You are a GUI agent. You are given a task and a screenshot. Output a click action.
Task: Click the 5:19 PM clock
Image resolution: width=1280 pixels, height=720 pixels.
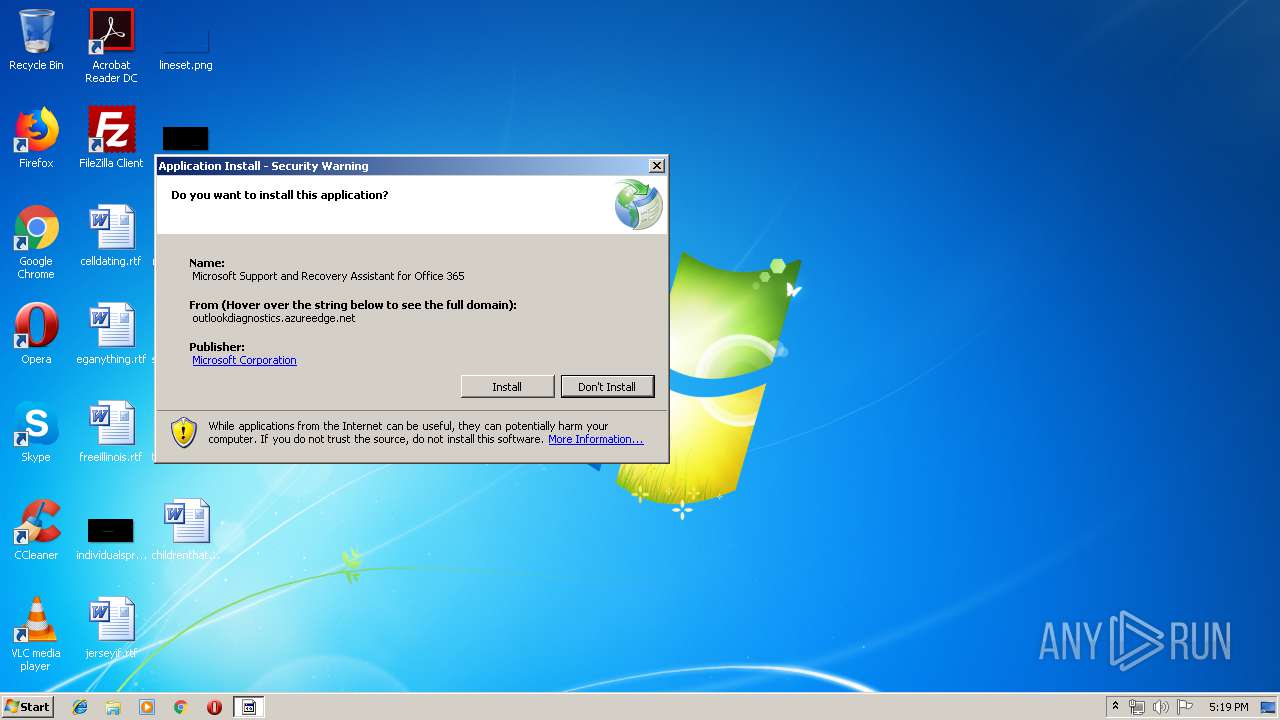pyautogui.click(x=1228, y=707)
